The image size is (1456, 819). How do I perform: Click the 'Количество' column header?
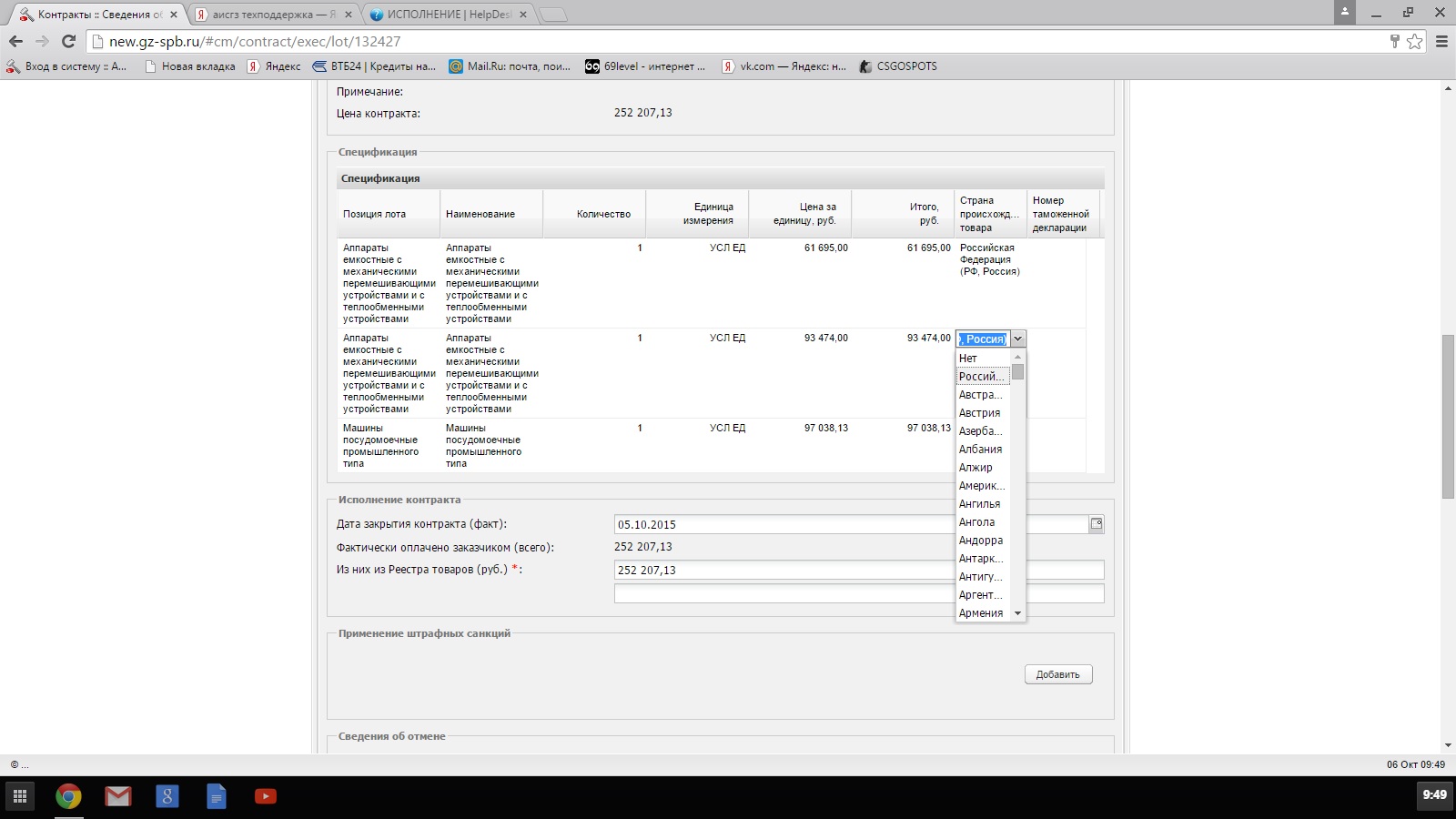[x=594, y=214]
